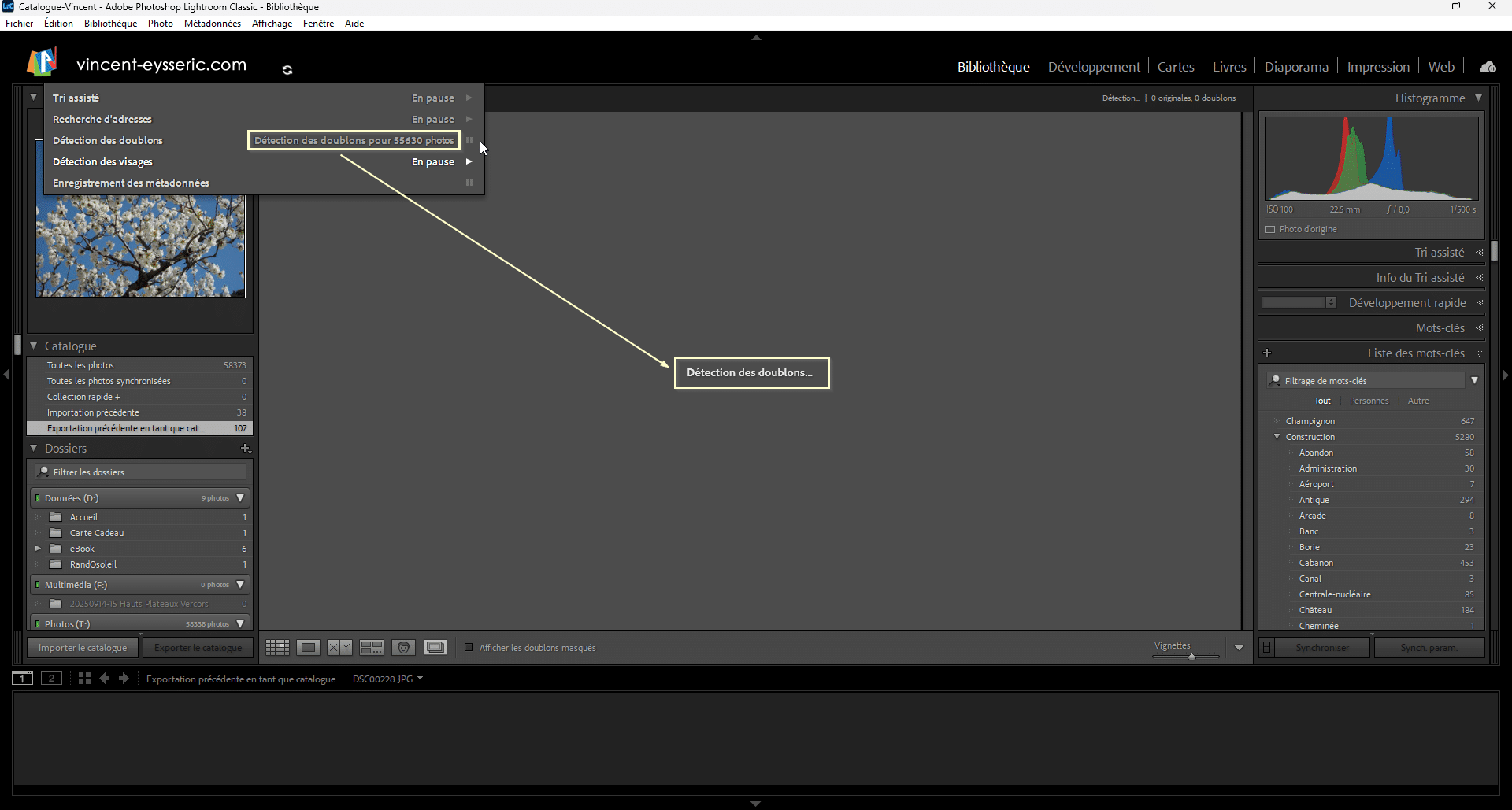Switch to the Cartes module
1512x810 pixels.
(x=1176, y=67)
